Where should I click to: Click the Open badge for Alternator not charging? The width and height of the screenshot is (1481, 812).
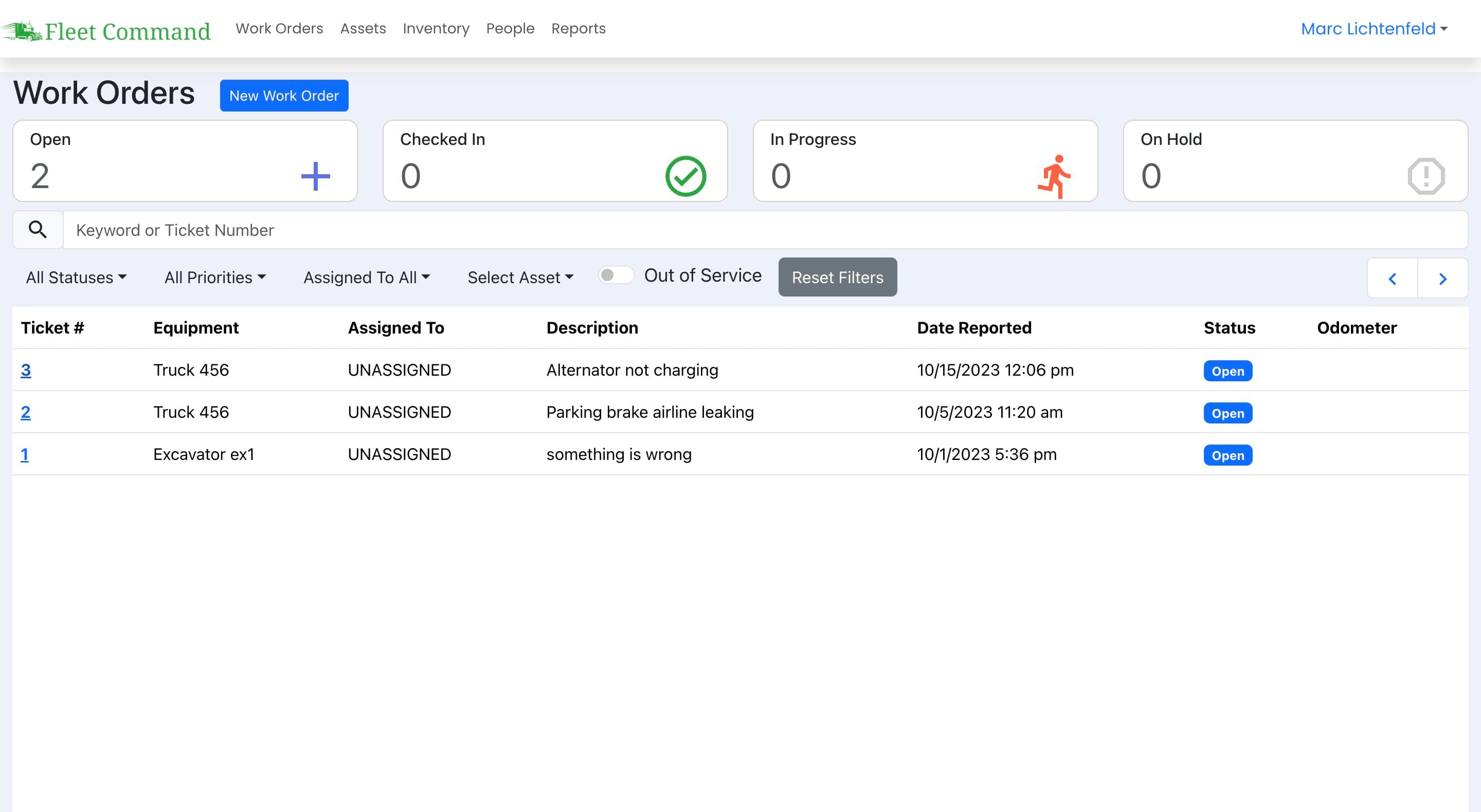pyautogui.click(x=1227, y=371)
